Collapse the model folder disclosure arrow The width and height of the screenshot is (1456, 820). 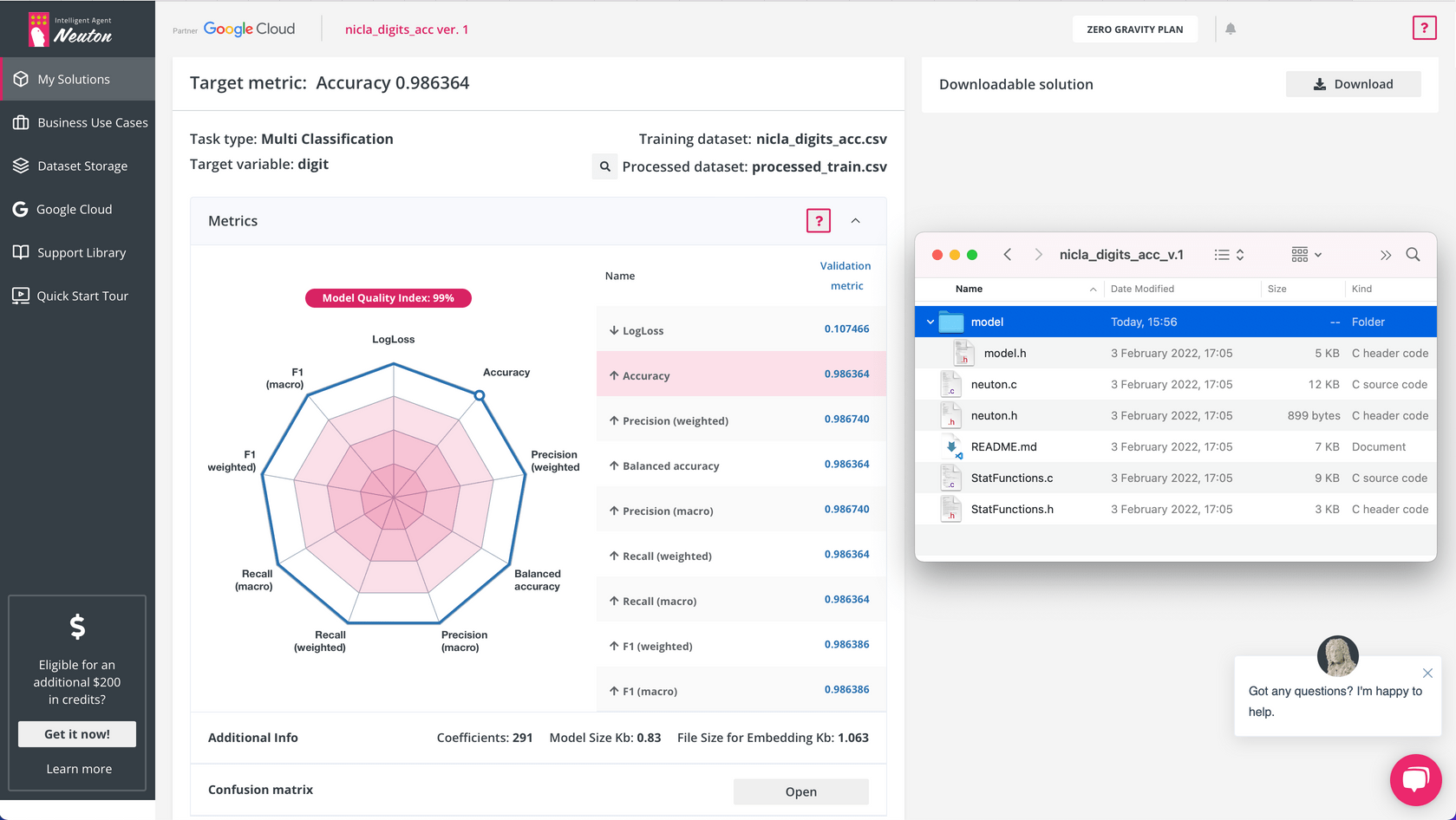point(930,322)
